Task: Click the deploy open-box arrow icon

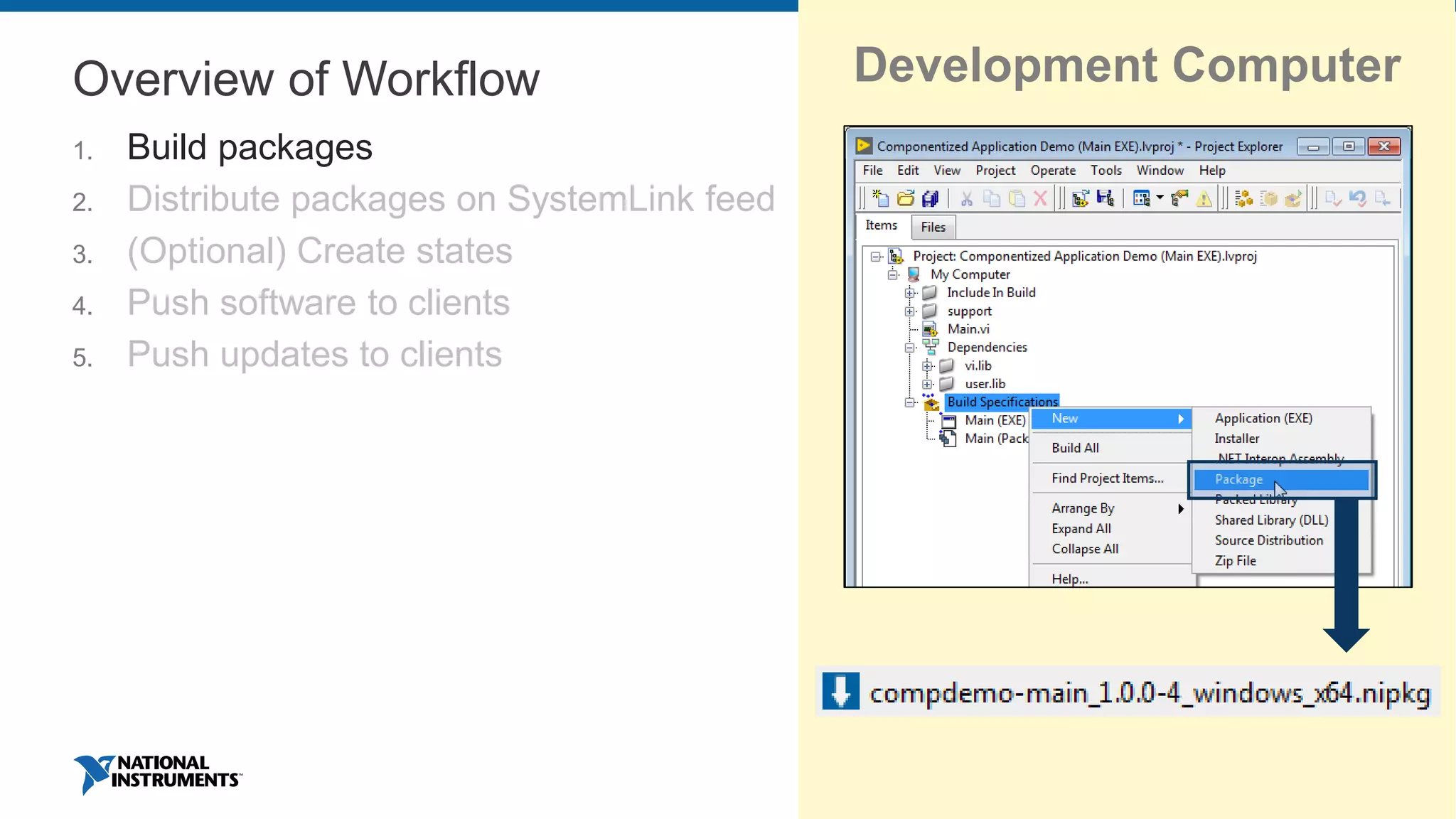Action: point(1293,198)
